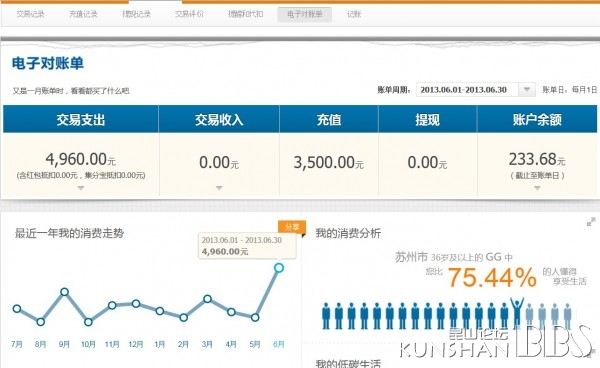Select the 10月 data point on chart
600x368 pixels.
pos(88,322)
